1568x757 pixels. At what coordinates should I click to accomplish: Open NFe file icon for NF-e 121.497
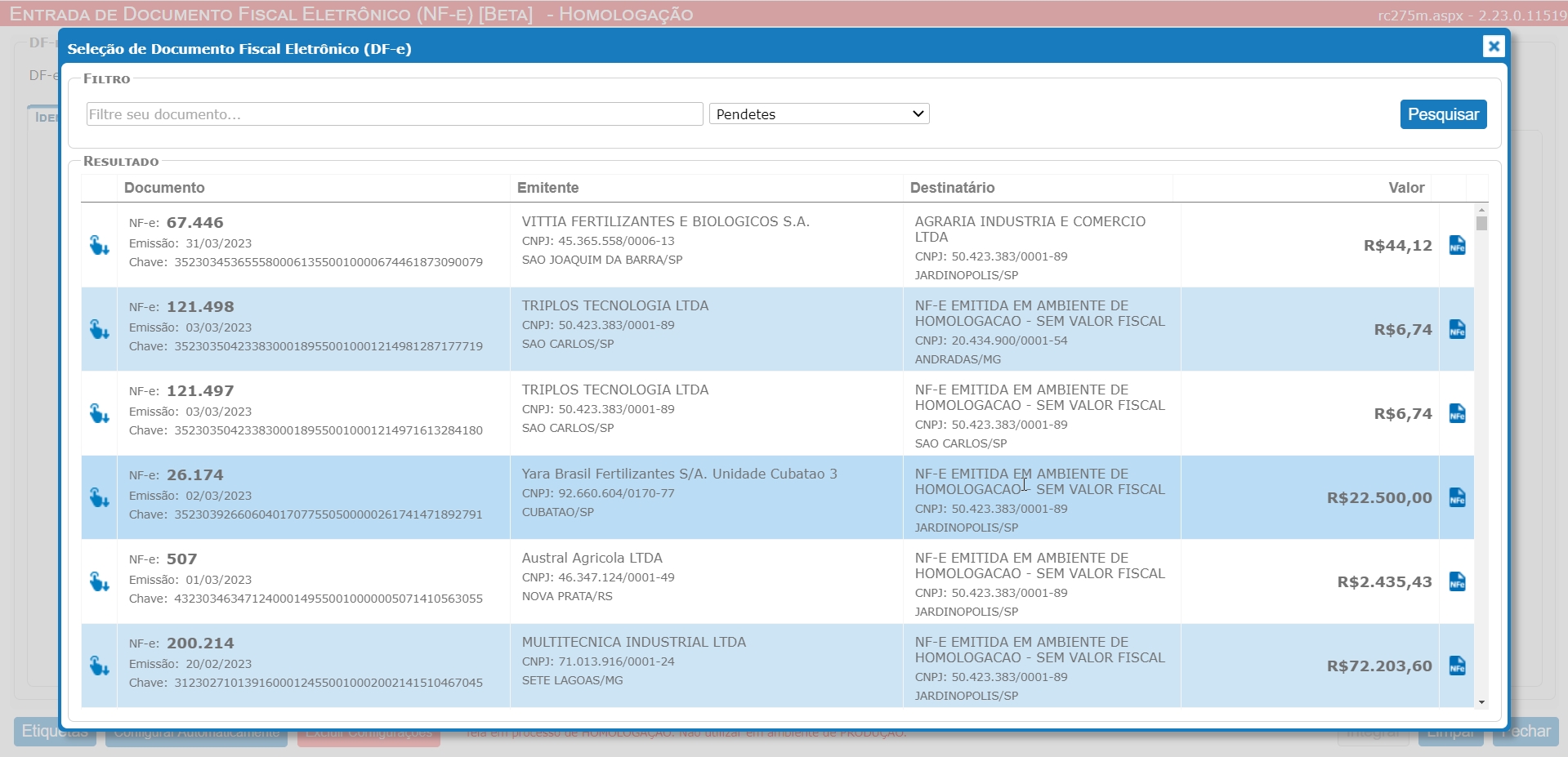(1457, 413)
